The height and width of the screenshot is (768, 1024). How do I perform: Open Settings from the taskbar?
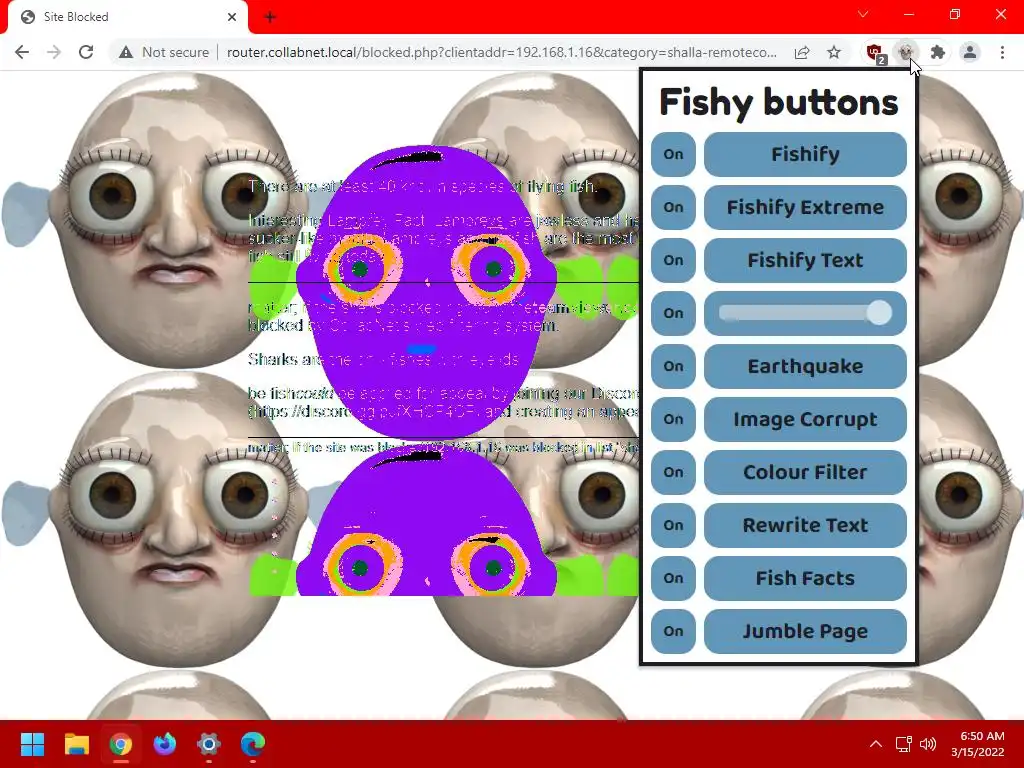point(209,744)
